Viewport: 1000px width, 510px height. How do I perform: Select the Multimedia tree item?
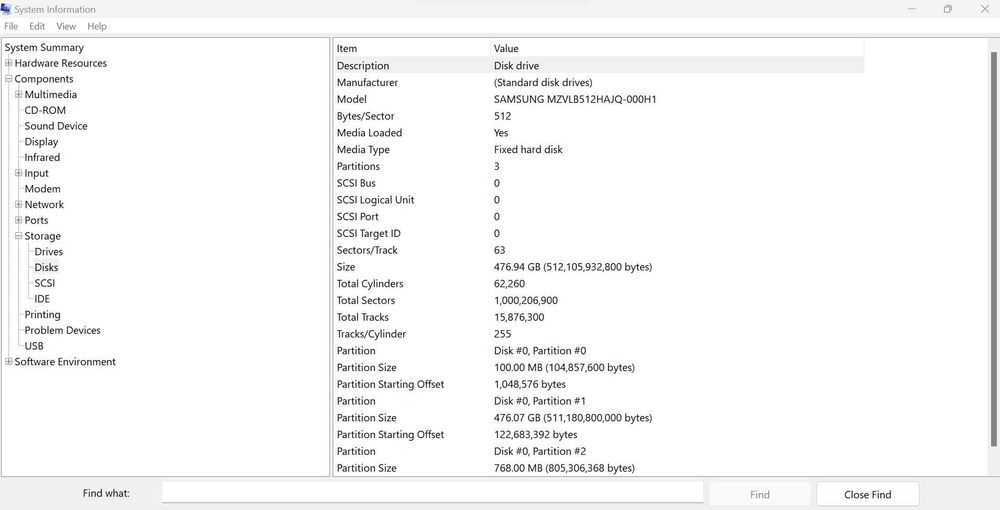50,94
